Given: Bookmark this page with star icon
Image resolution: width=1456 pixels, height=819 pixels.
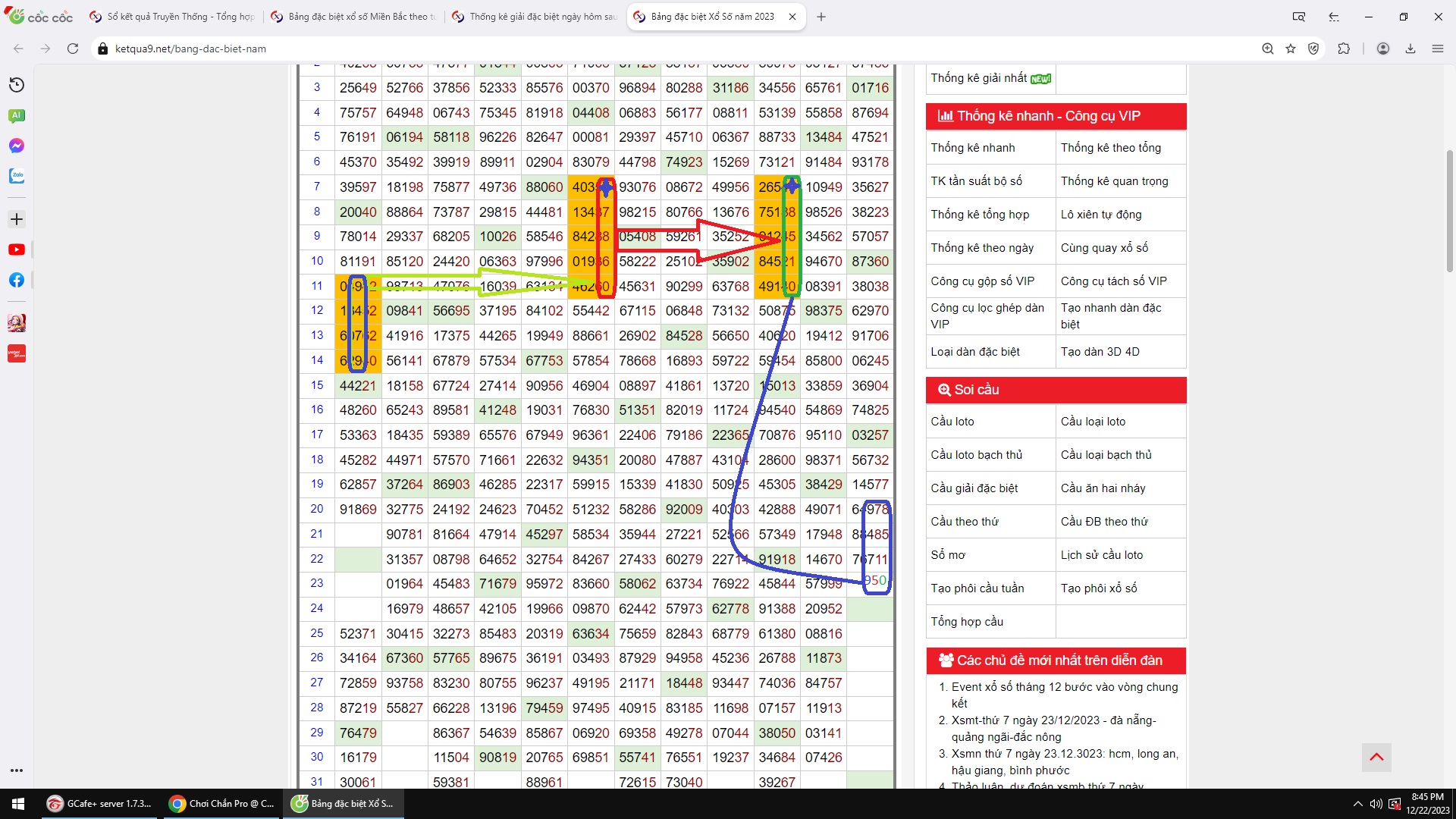Looking at the screenshot, I should pyautogui.click(x=1291, y=49).
